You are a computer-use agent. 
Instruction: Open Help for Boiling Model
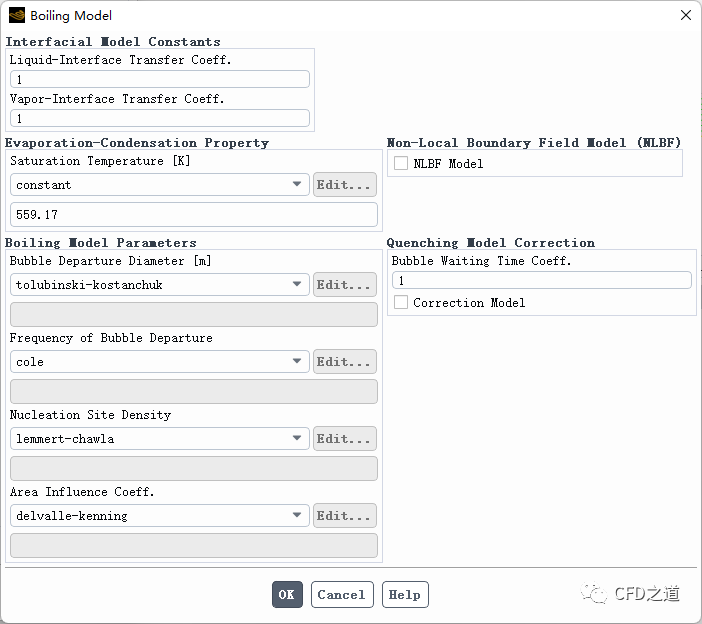(x=404, y=594)
